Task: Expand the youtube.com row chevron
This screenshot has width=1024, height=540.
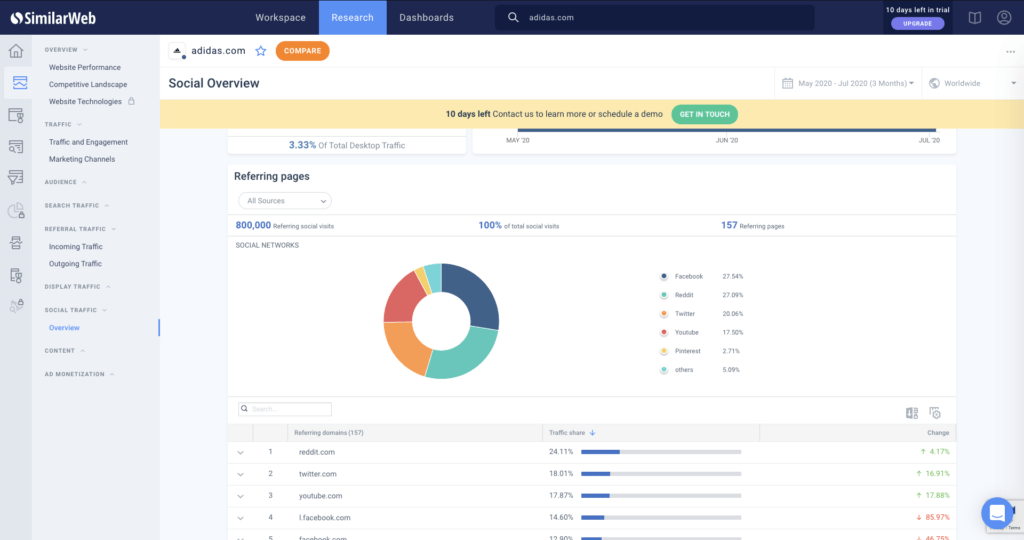Action: tap(240, 496)
